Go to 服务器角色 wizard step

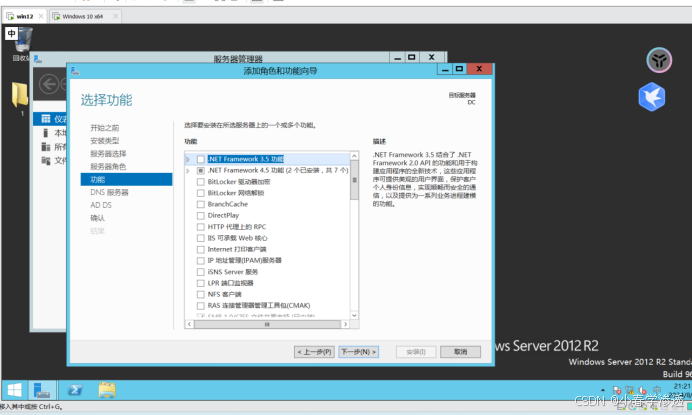click(108, 166)
